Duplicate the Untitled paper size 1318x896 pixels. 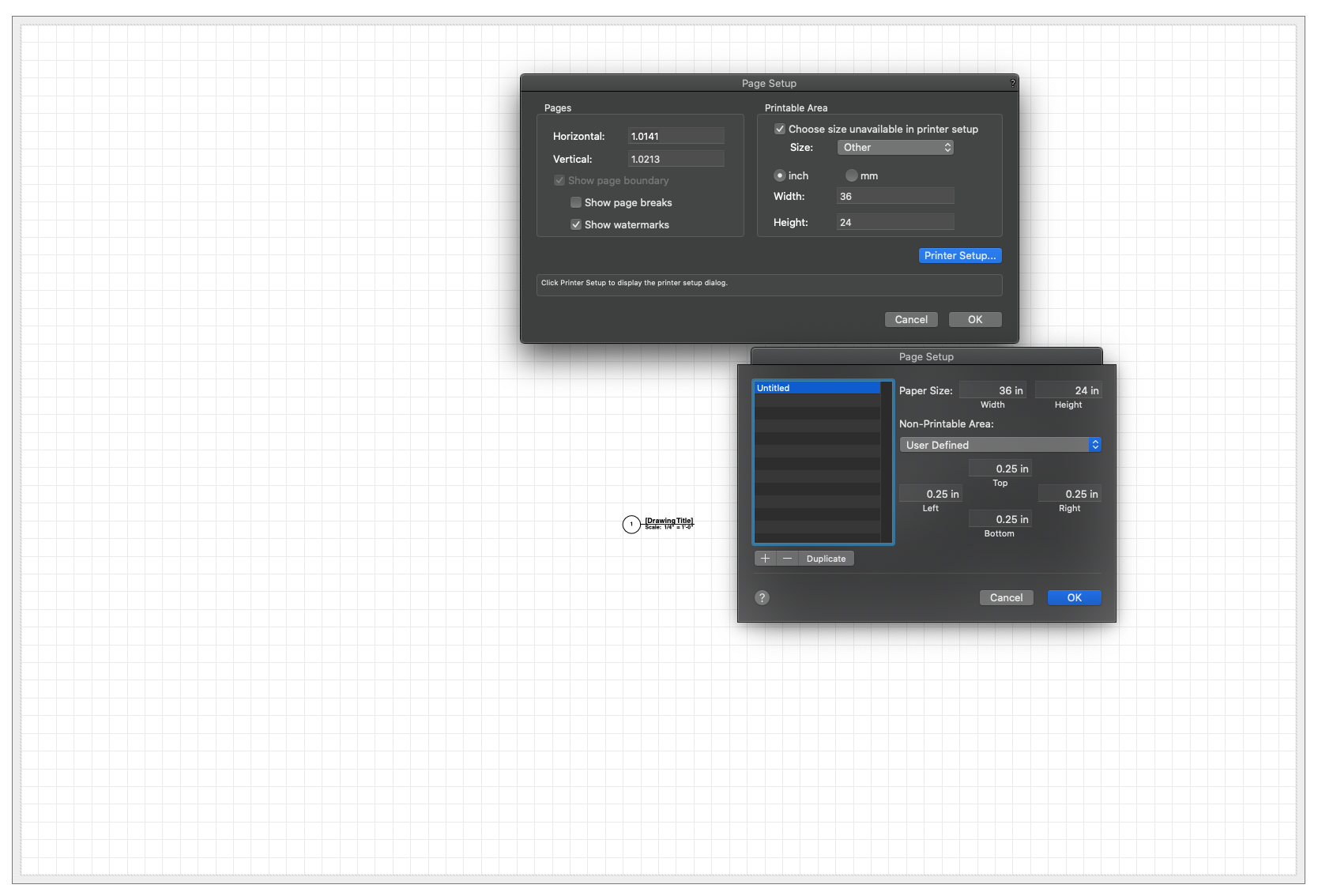click(825, 558)
